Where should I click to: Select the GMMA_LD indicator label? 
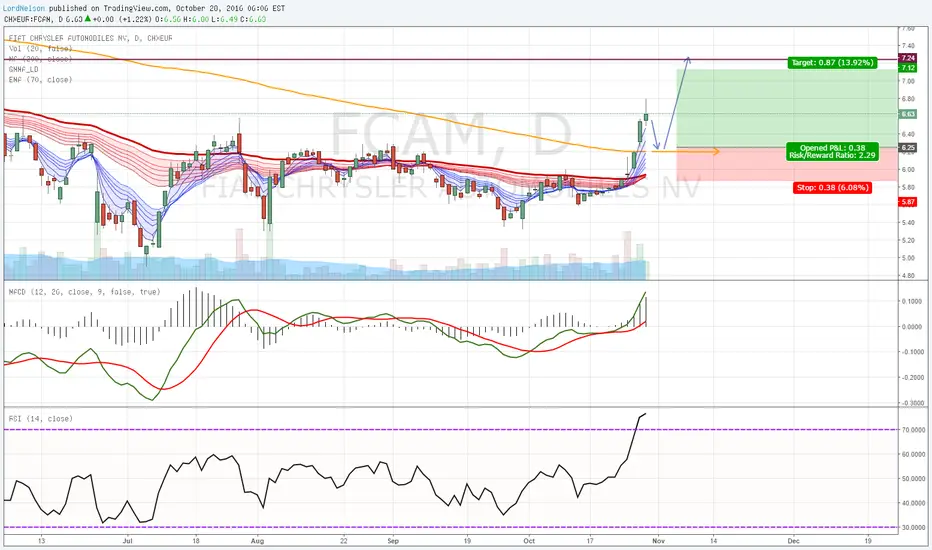(24, 70)
